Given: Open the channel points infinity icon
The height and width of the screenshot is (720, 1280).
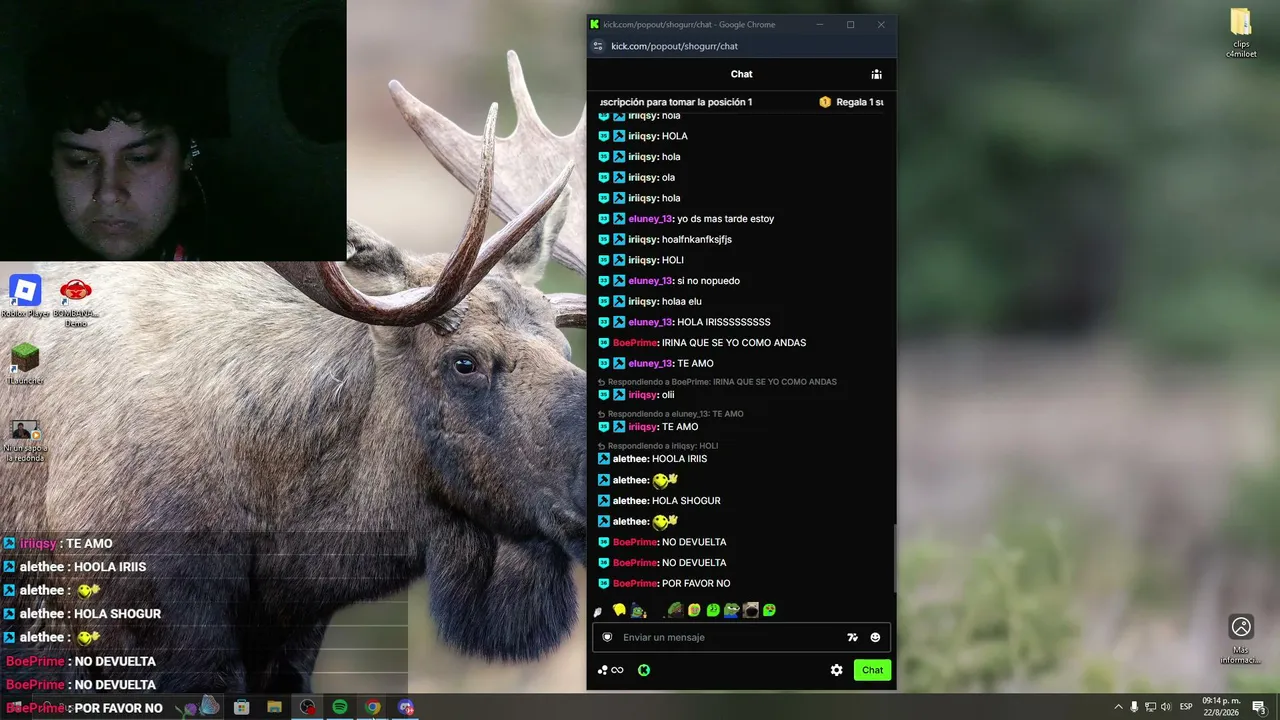Looking at the screenshot, I should pos(611,670).
